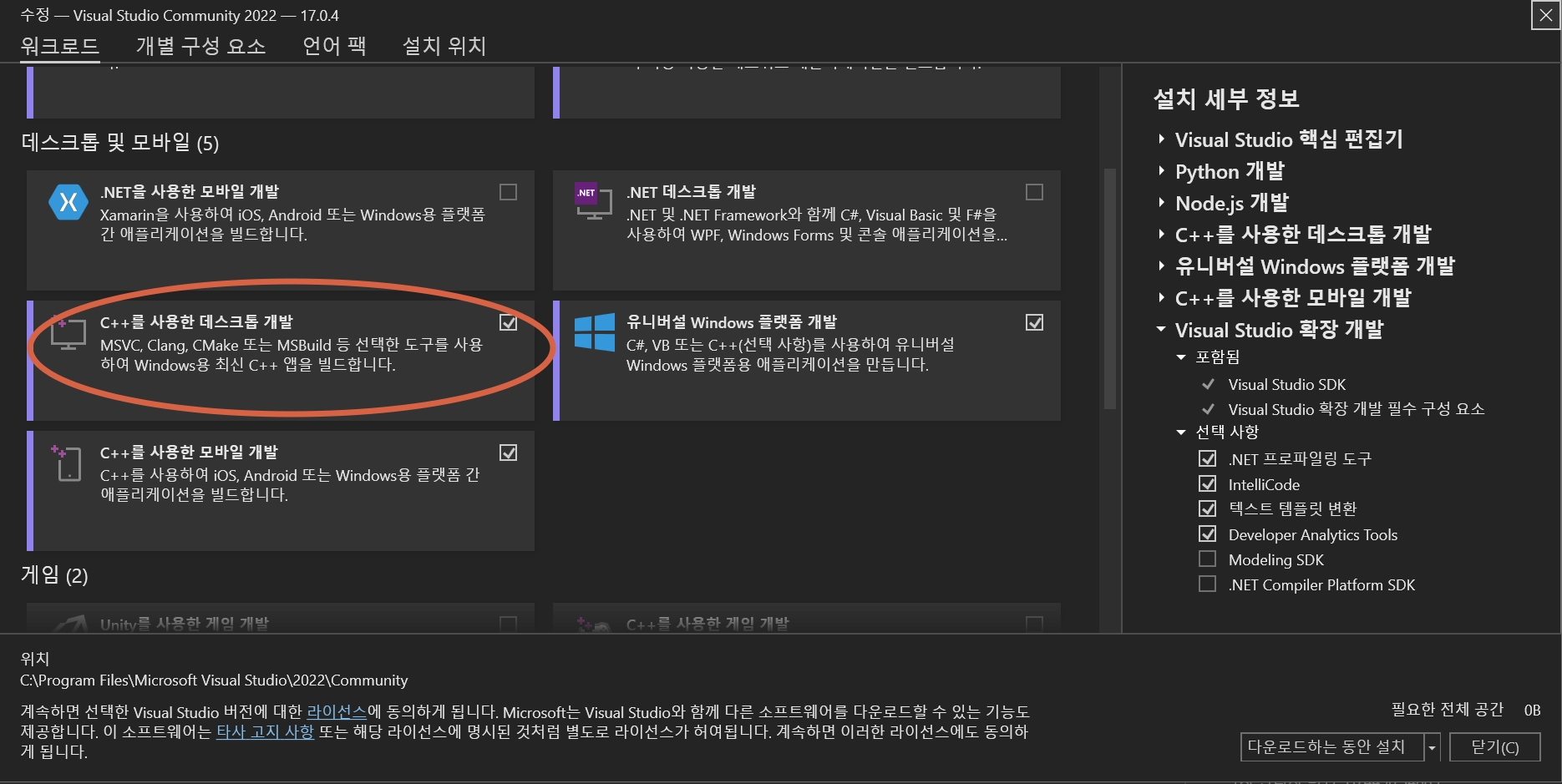Enable Modeling SDK option
This screenshot has width=1562, height=784.
[1207, 559]
